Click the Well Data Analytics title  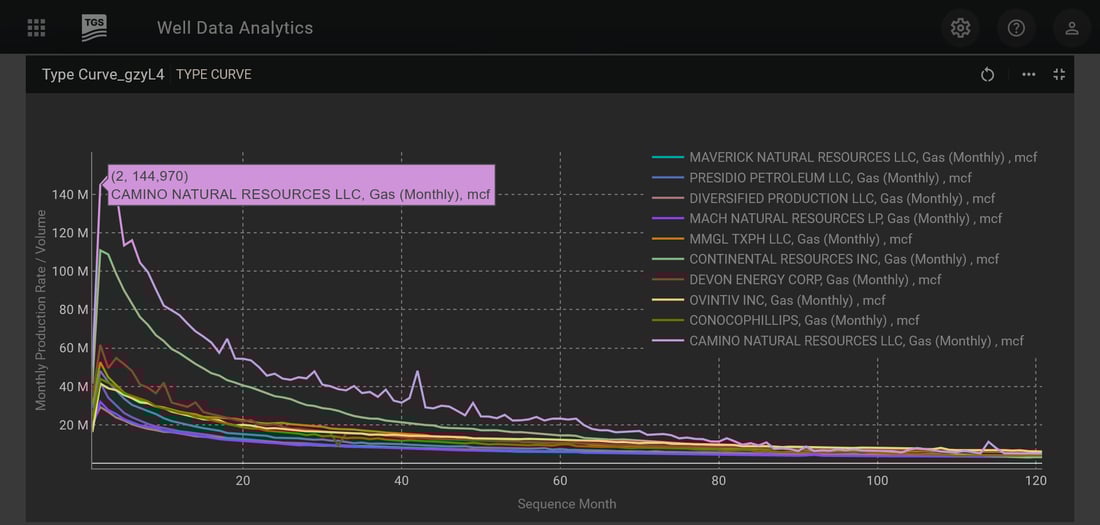(x=235, y=28)
